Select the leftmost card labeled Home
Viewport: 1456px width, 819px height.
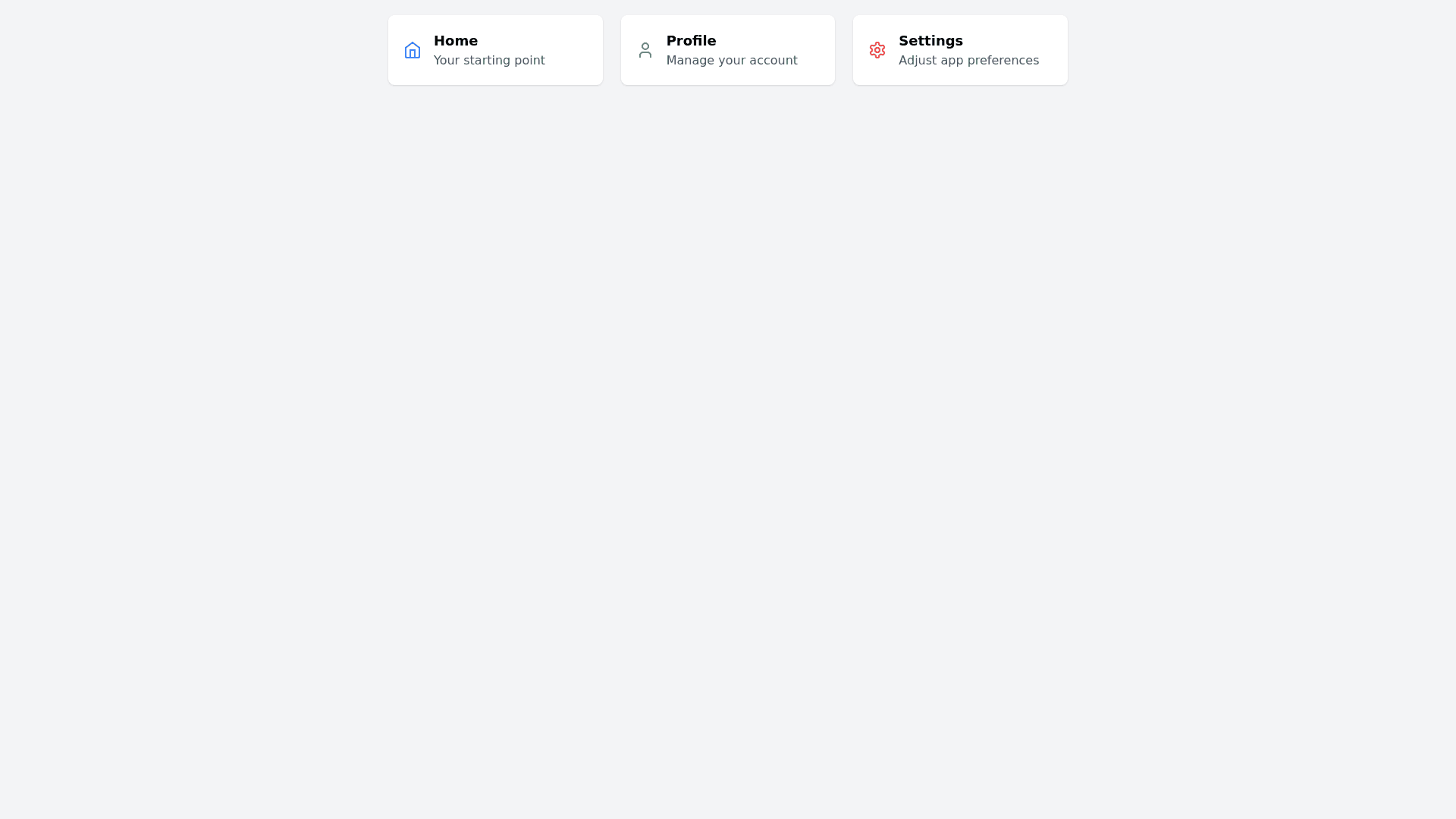click(x=495, y=50)
